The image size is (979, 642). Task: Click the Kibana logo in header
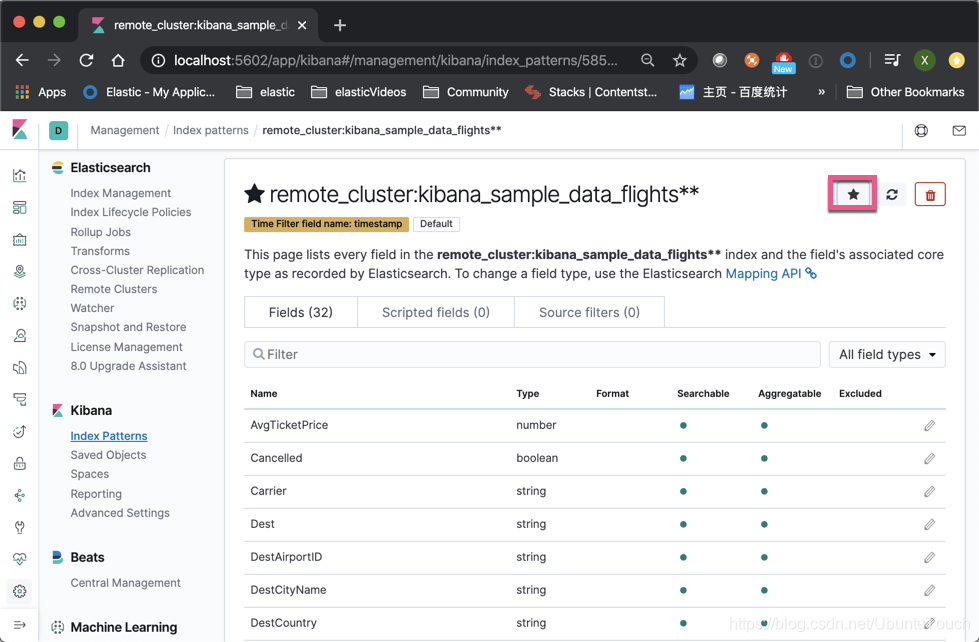coord(19,130)
